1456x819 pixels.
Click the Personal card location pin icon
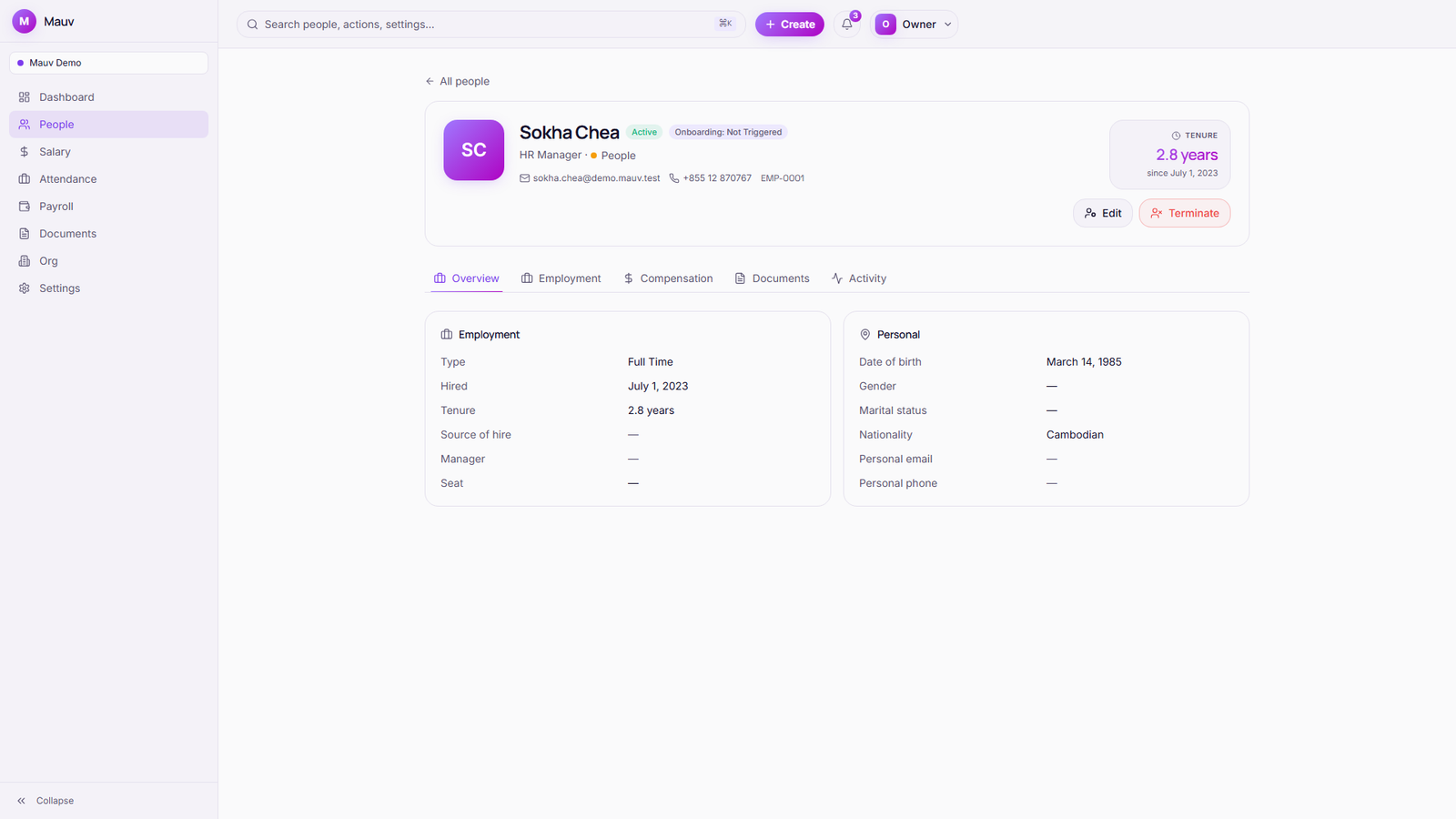pyautogui.click(x=865, y=335)
